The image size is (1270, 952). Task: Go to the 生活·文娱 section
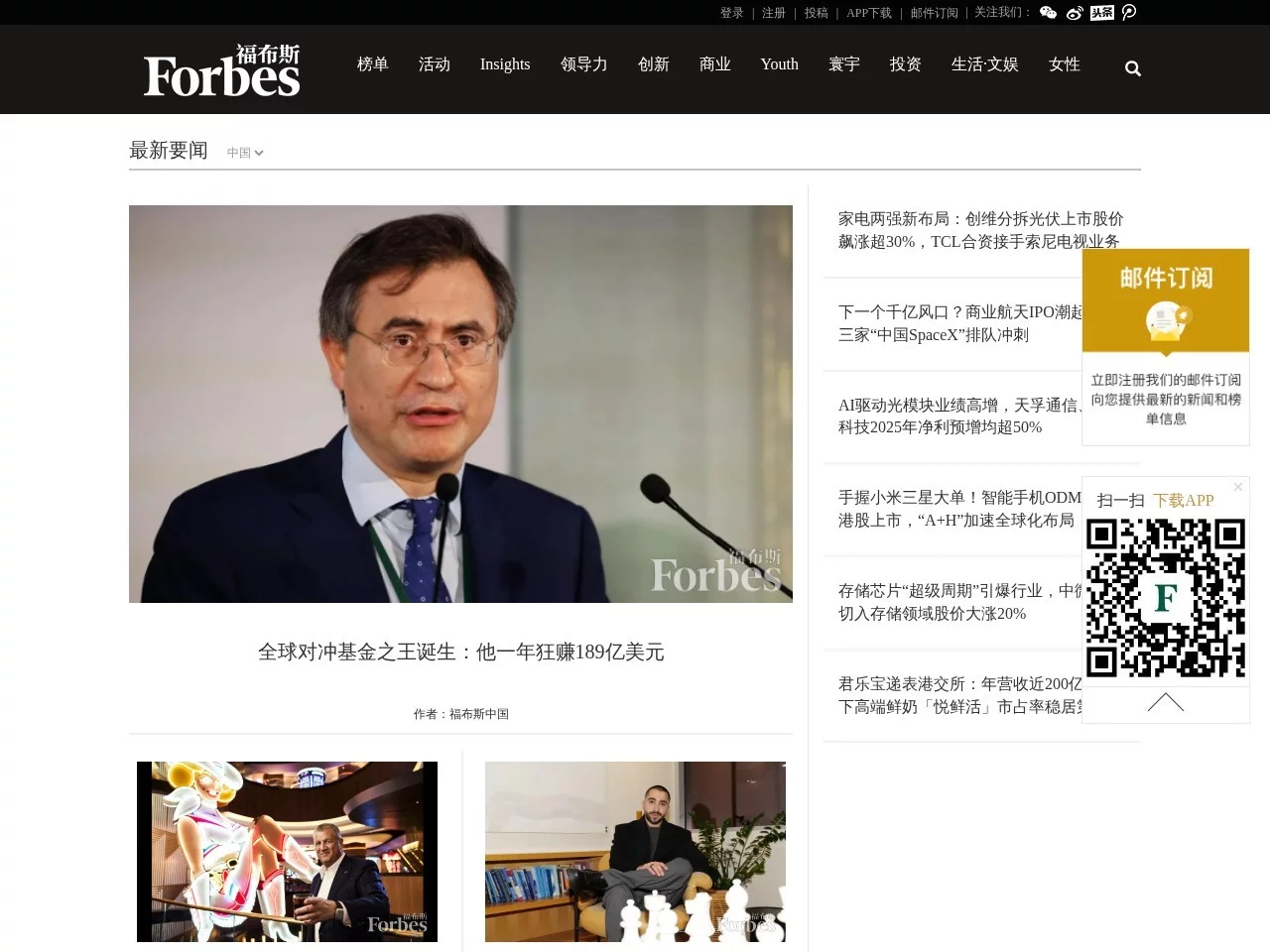[x=984, y=64]
